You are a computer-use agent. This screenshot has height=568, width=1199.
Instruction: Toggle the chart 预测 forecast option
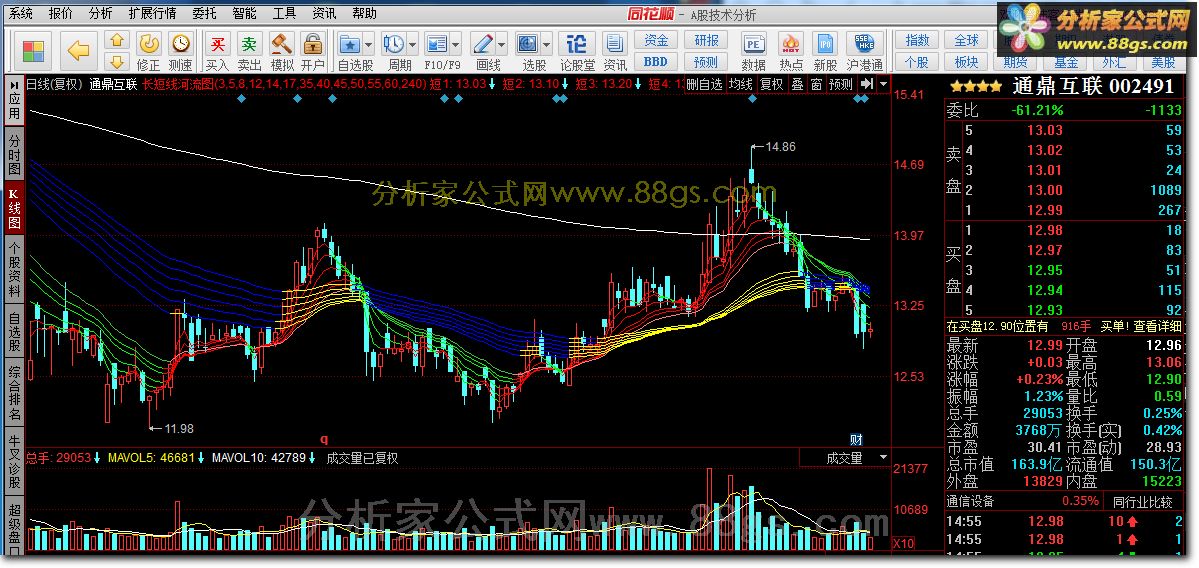[x=840, y=84]
